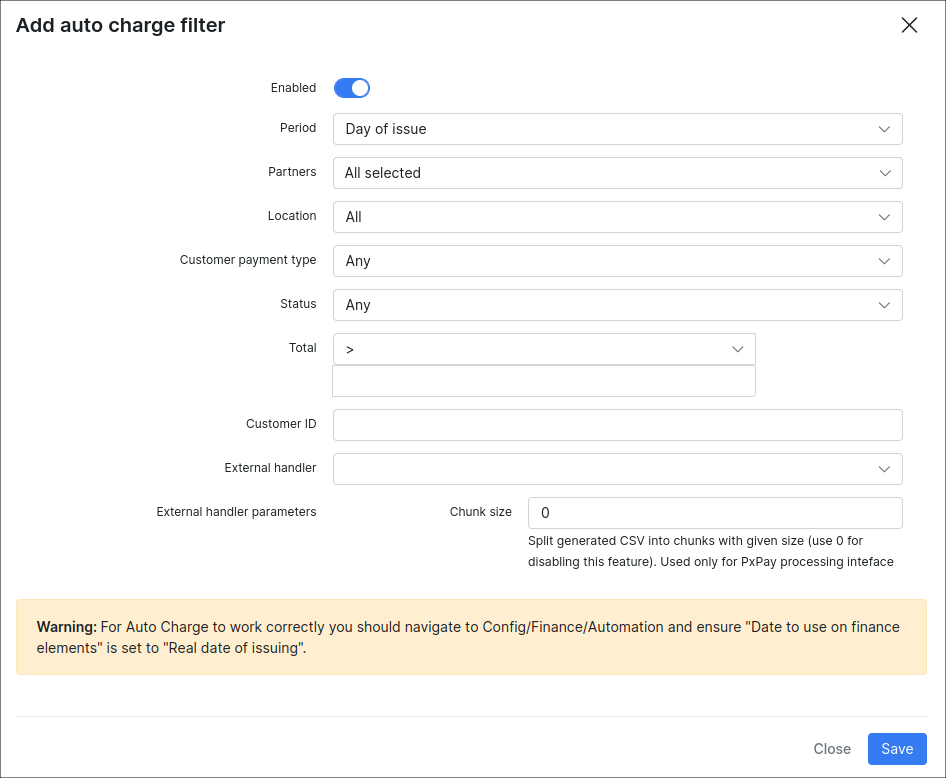Click the Chunk size input box
The width and height of the screenshot is (946, 778).
(714, 513)
